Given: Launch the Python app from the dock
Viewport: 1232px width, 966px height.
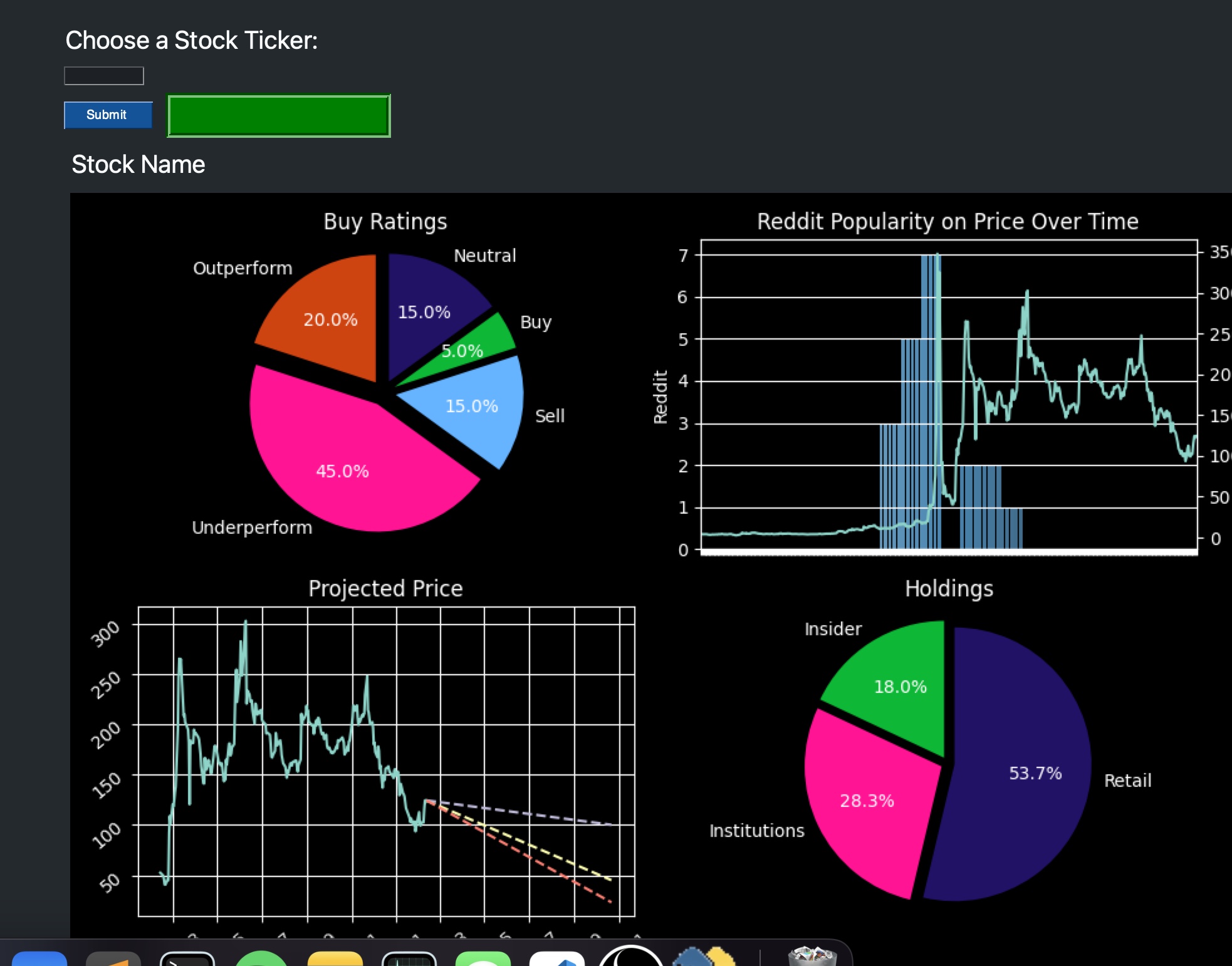Looking at the screenshot, I should pos(704,958).
